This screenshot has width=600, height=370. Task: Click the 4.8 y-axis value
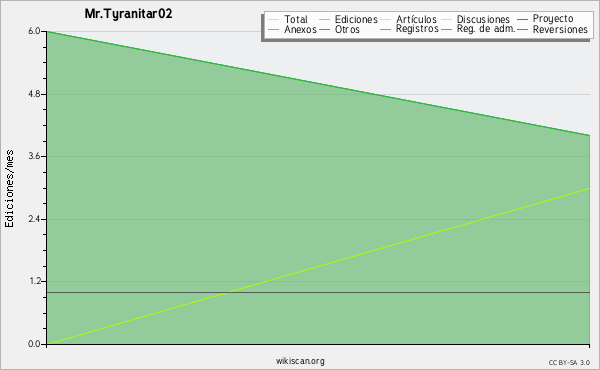34,94
